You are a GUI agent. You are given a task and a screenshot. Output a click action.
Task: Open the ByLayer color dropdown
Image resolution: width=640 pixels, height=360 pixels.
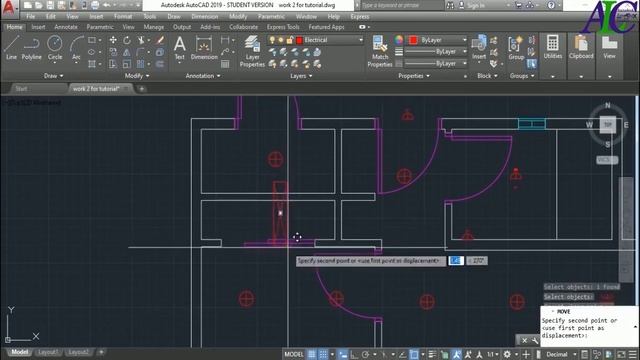464,40
